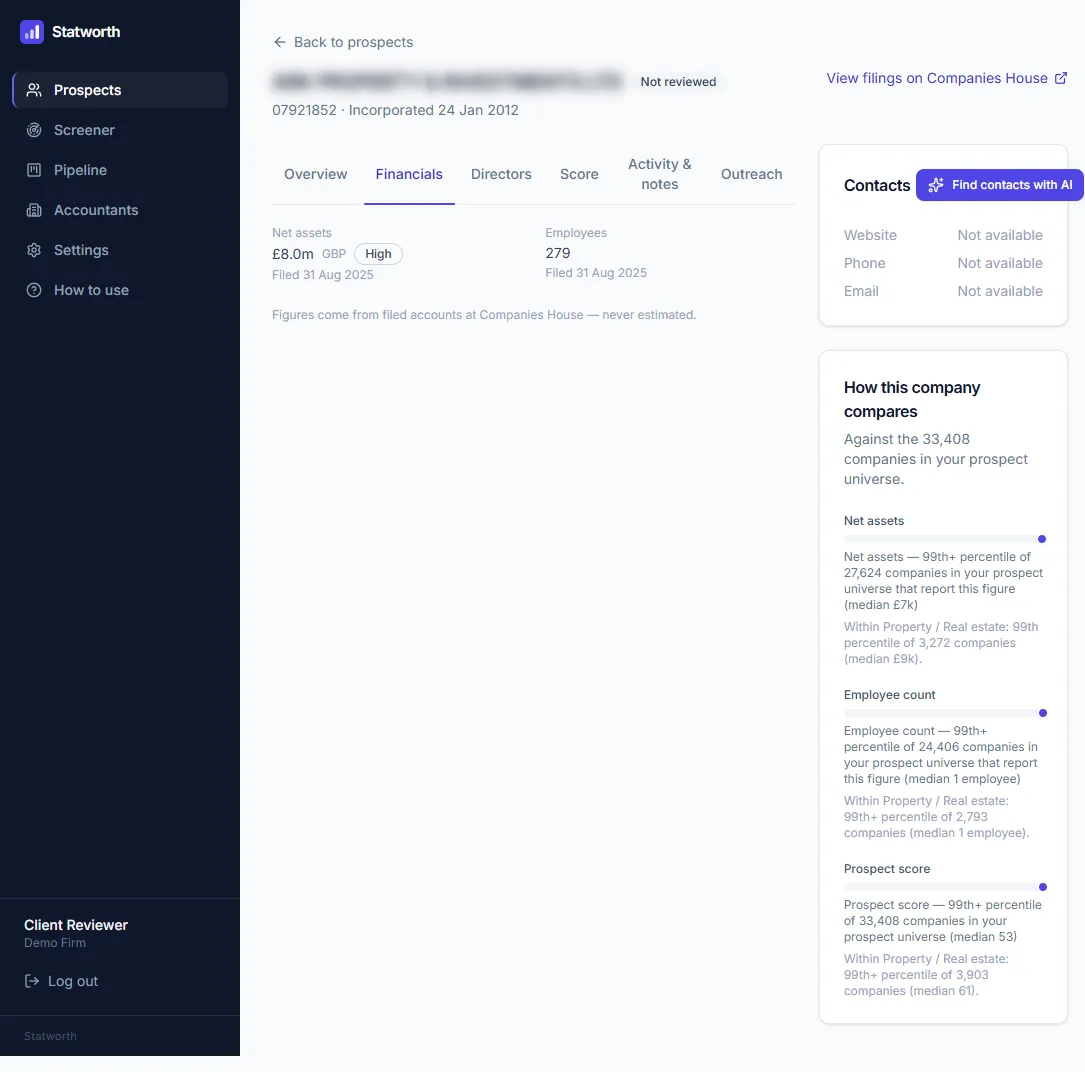The width and height of the screenshot is (1085, 1072).
Task: Click Back to prospects link
Action: coord(343,42)
